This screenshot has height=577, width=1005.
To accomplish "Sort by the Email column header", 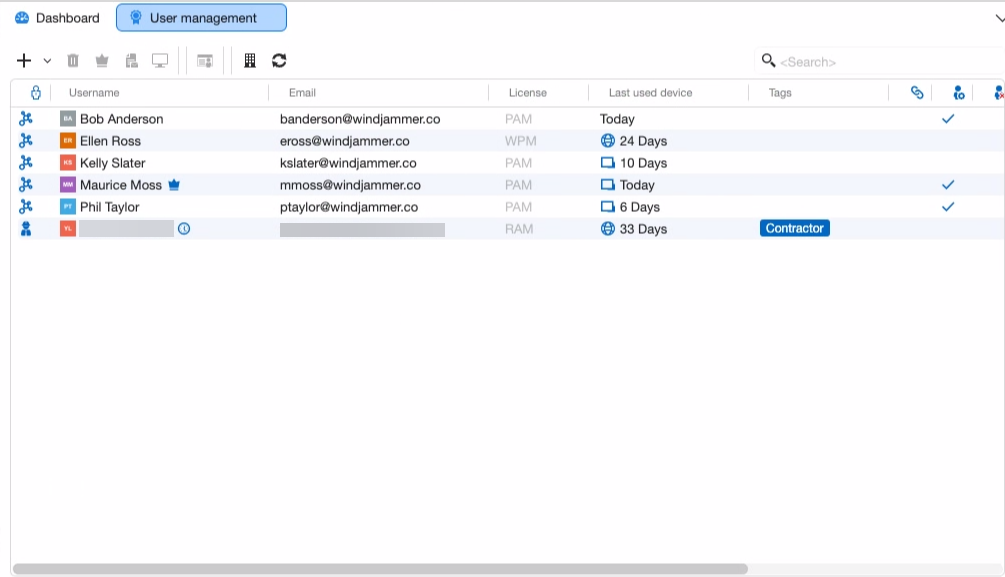I will coord(302,93).
